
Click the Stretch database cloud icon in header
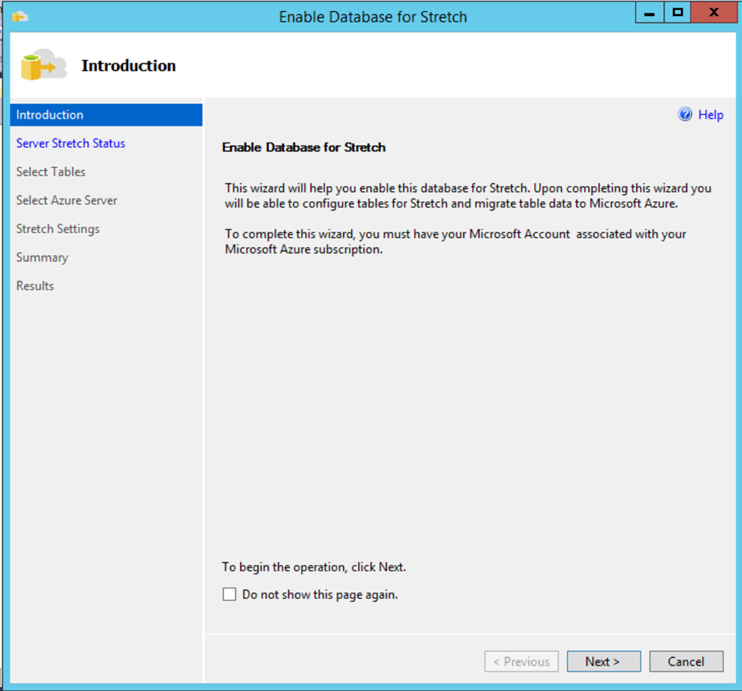pyautogui.click(x=44, y=65)
